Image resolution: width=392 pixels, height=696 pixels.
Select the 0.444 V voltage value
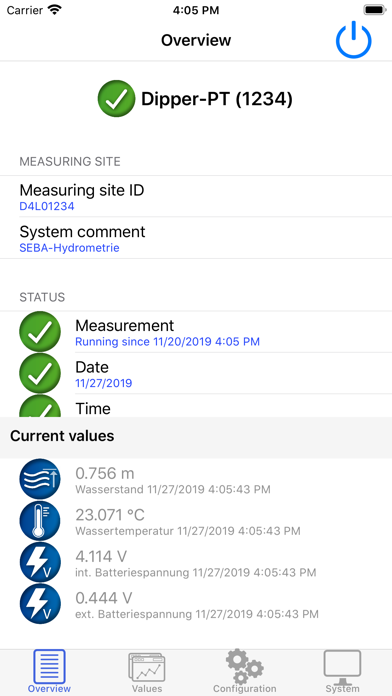[x=104, y=598]
